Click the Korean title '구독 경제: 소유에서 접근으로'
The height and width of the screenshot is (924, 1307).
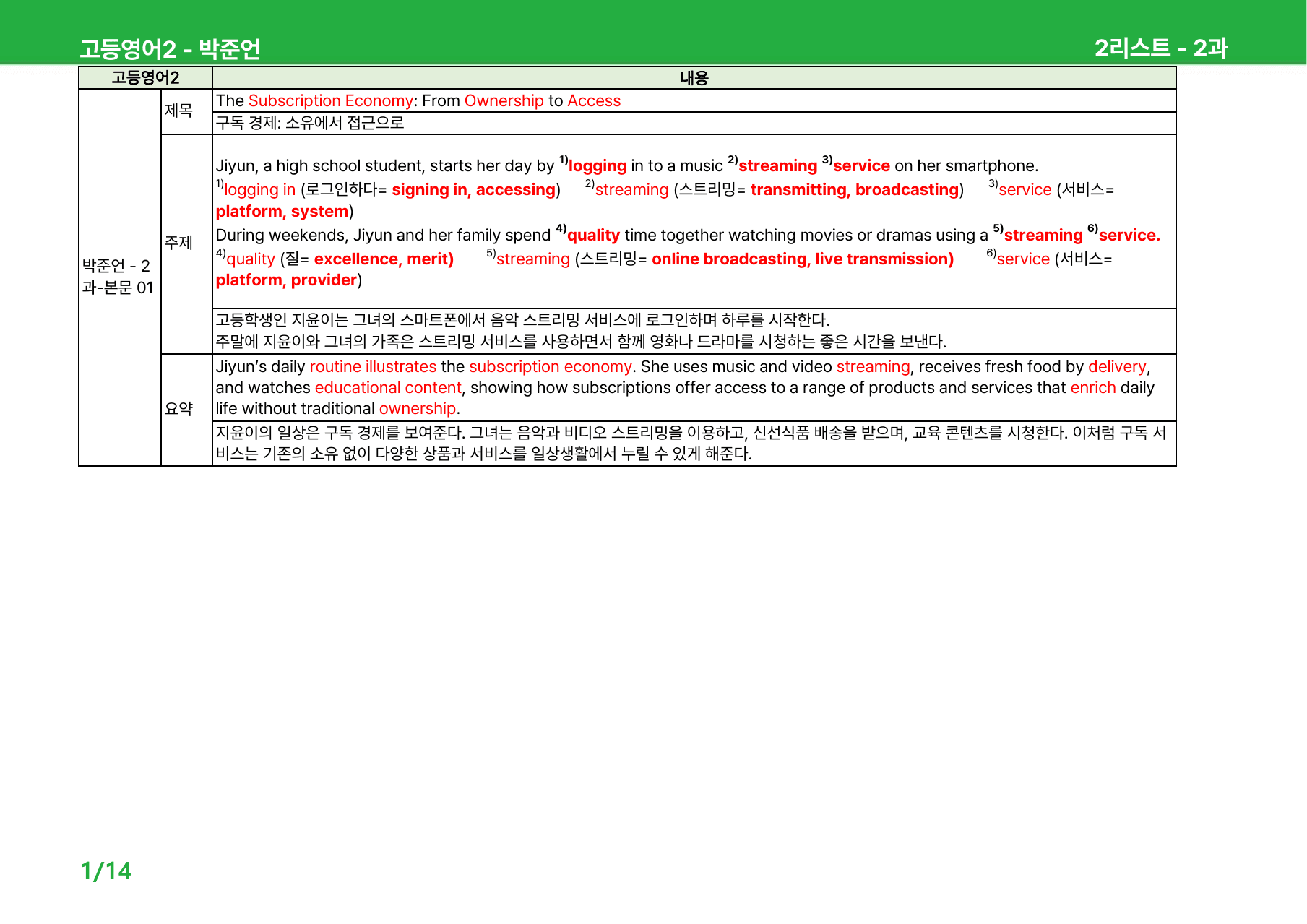pyautogui.click(x=310, y=123)
